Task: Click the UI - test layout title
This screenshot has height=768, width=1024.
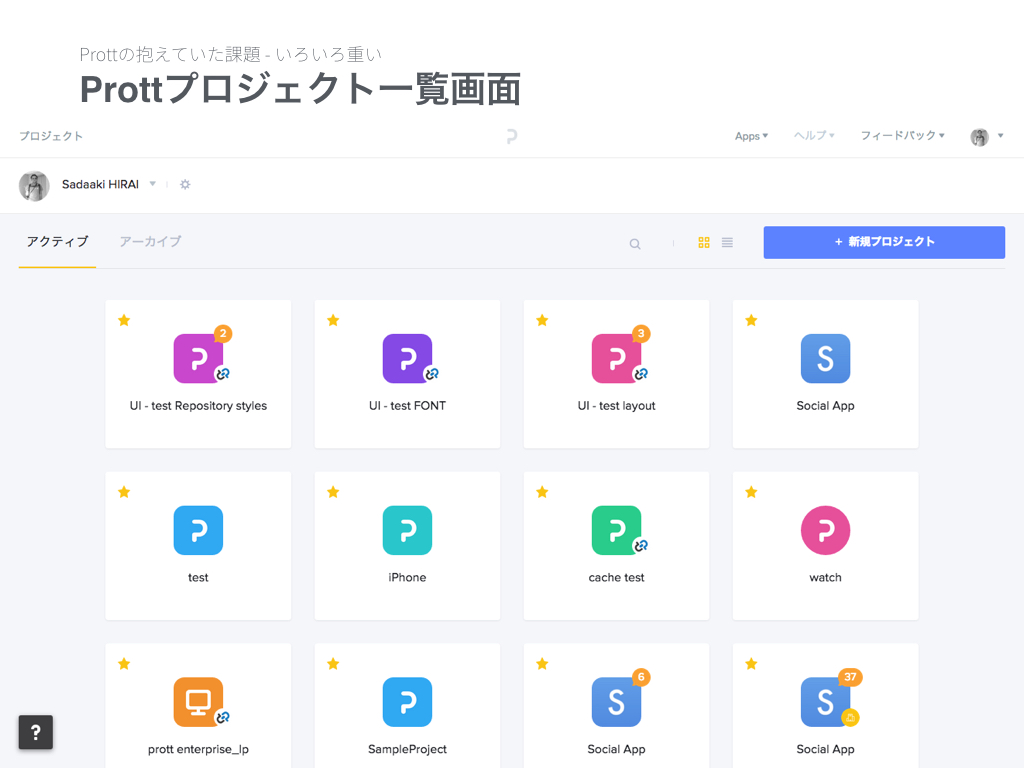Action: point(616,406)
